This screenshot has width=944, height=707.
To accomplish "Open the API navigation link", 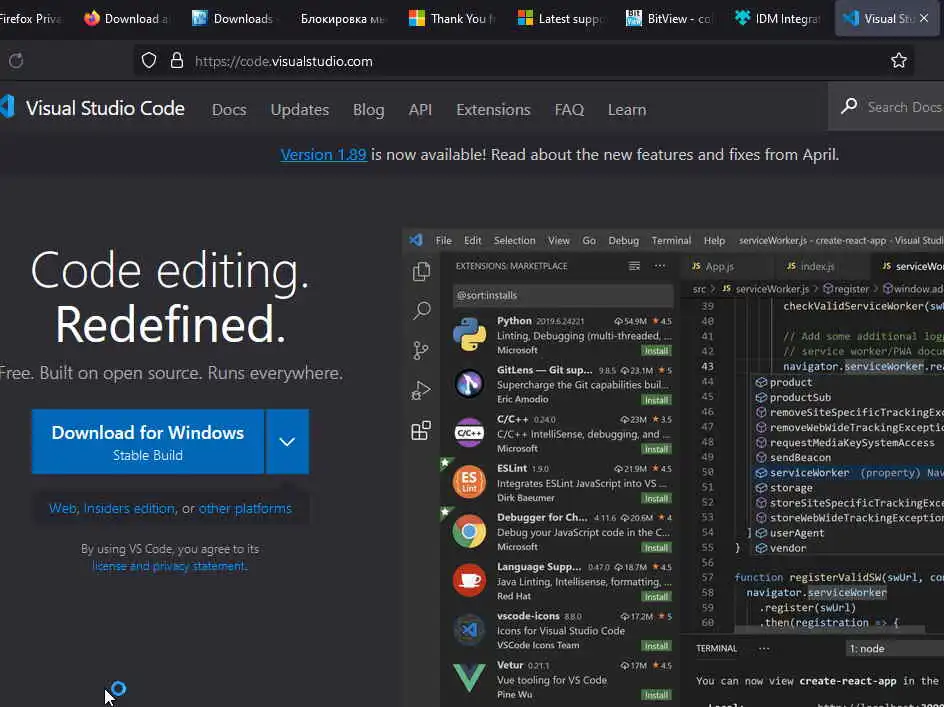I will pos(420,110).
